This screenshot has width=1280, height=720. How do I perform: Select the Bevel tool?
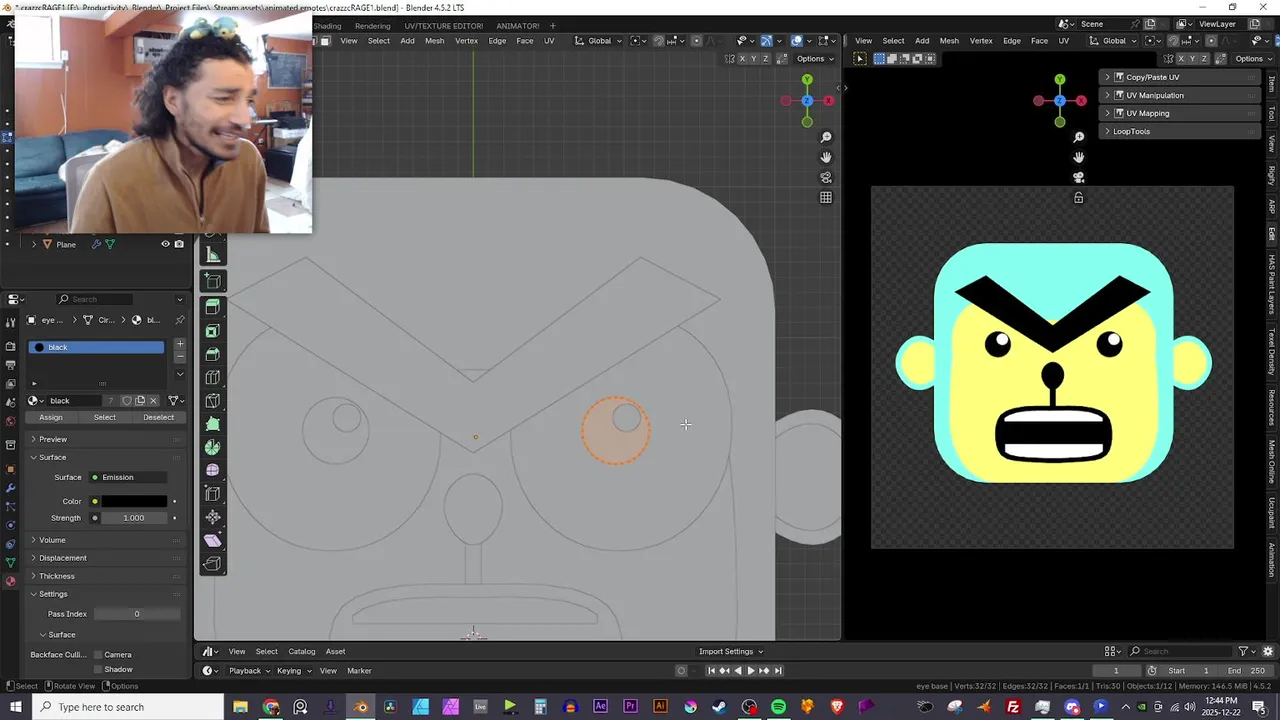point(212,354)
